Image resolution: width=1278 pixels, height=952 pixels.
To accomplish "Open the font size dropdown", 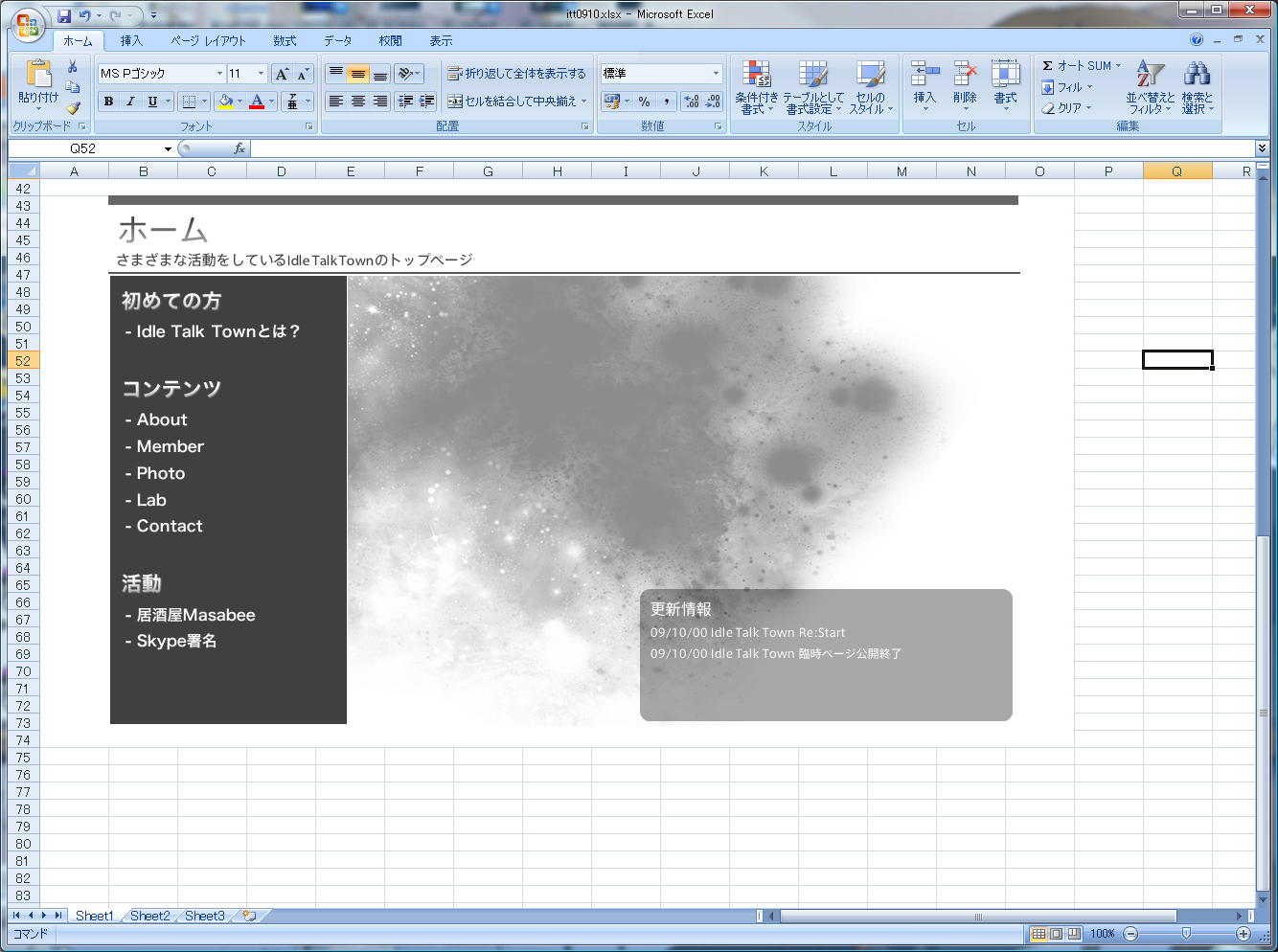I will (x=261, y=74).
